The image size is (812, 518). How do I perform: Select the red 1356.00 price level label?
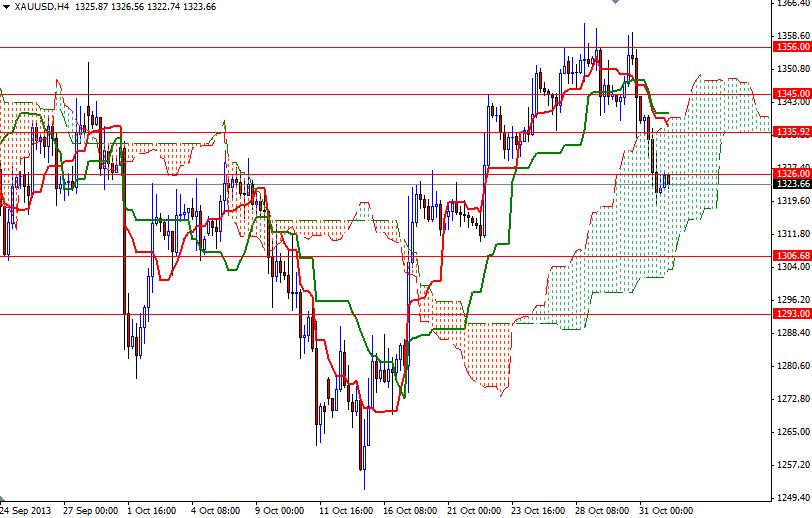(x=791, y=46)
